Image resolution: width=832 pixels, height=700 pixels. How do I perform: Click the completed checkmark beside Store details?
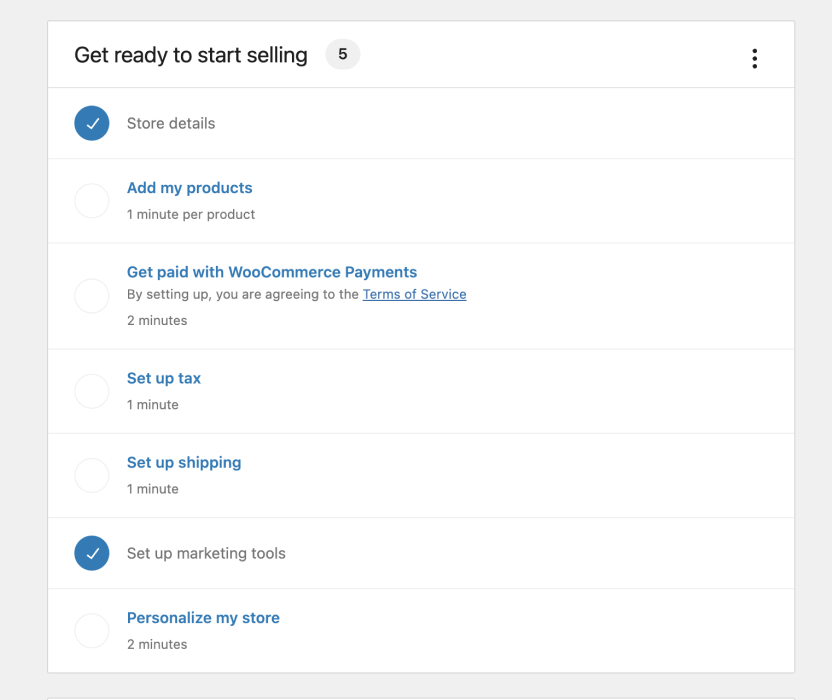coord(92,123)
